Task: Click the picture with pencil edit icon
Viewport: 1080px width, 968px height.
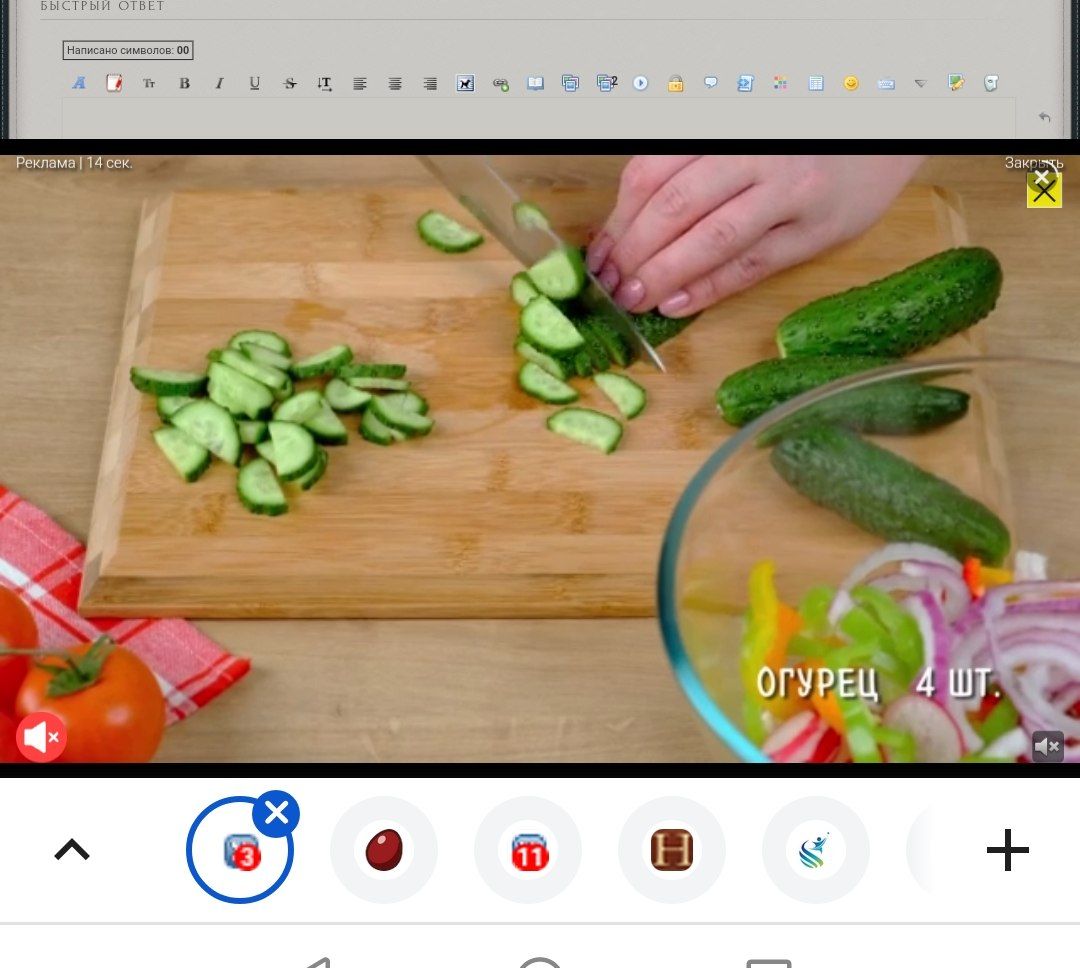Action: (x=956, y=83)
